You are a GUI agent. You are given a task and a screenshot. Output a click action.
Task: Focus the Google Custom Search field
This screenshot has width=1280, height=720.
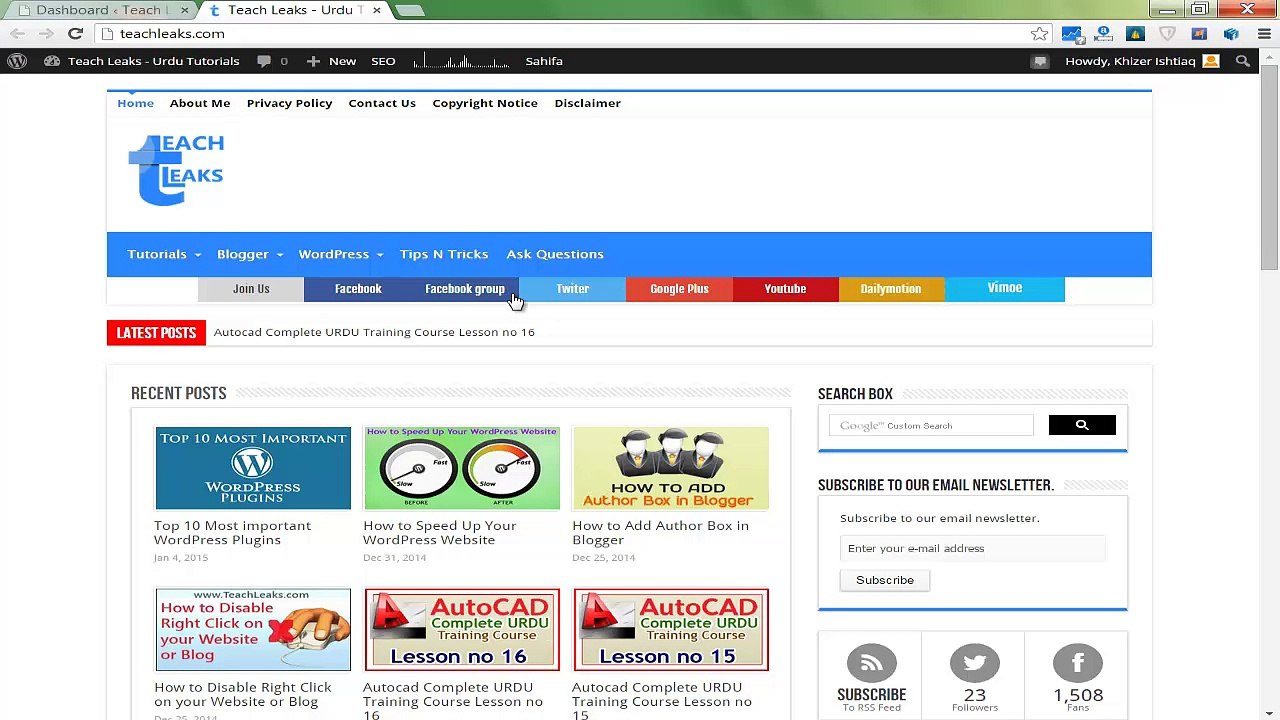[x=931, y=426]
